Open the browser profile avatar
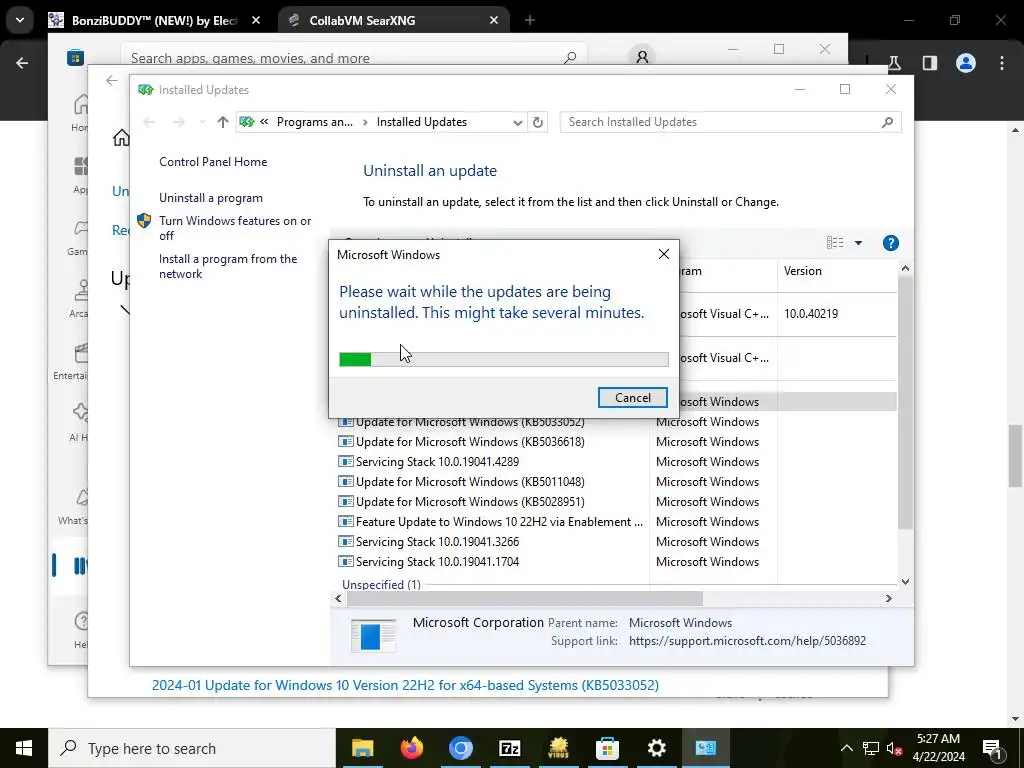The height and width of the screenshot is (768, 1024). (x=966, y=63)
